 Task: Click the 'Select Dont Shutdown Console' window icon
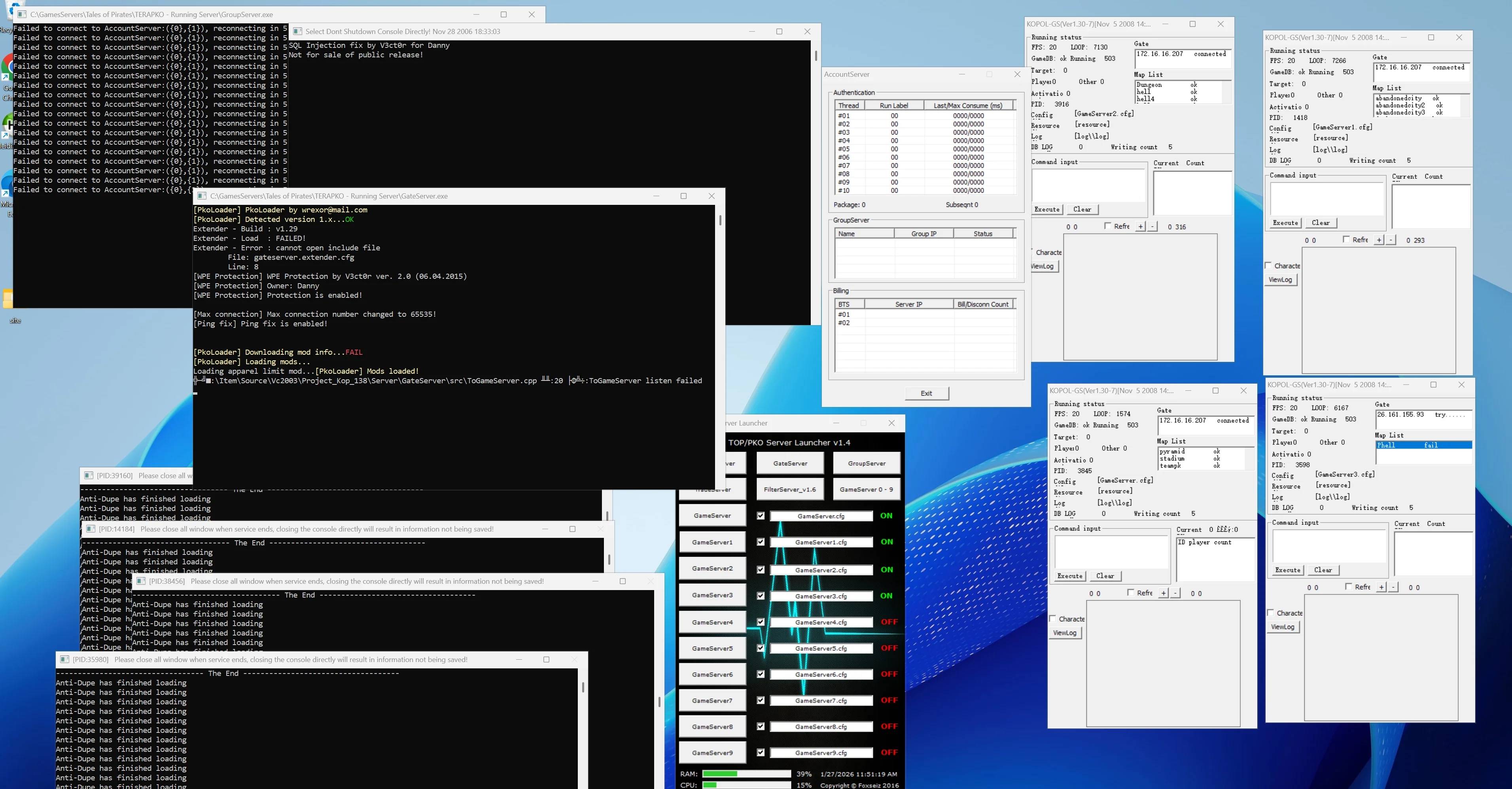(297, 32)
